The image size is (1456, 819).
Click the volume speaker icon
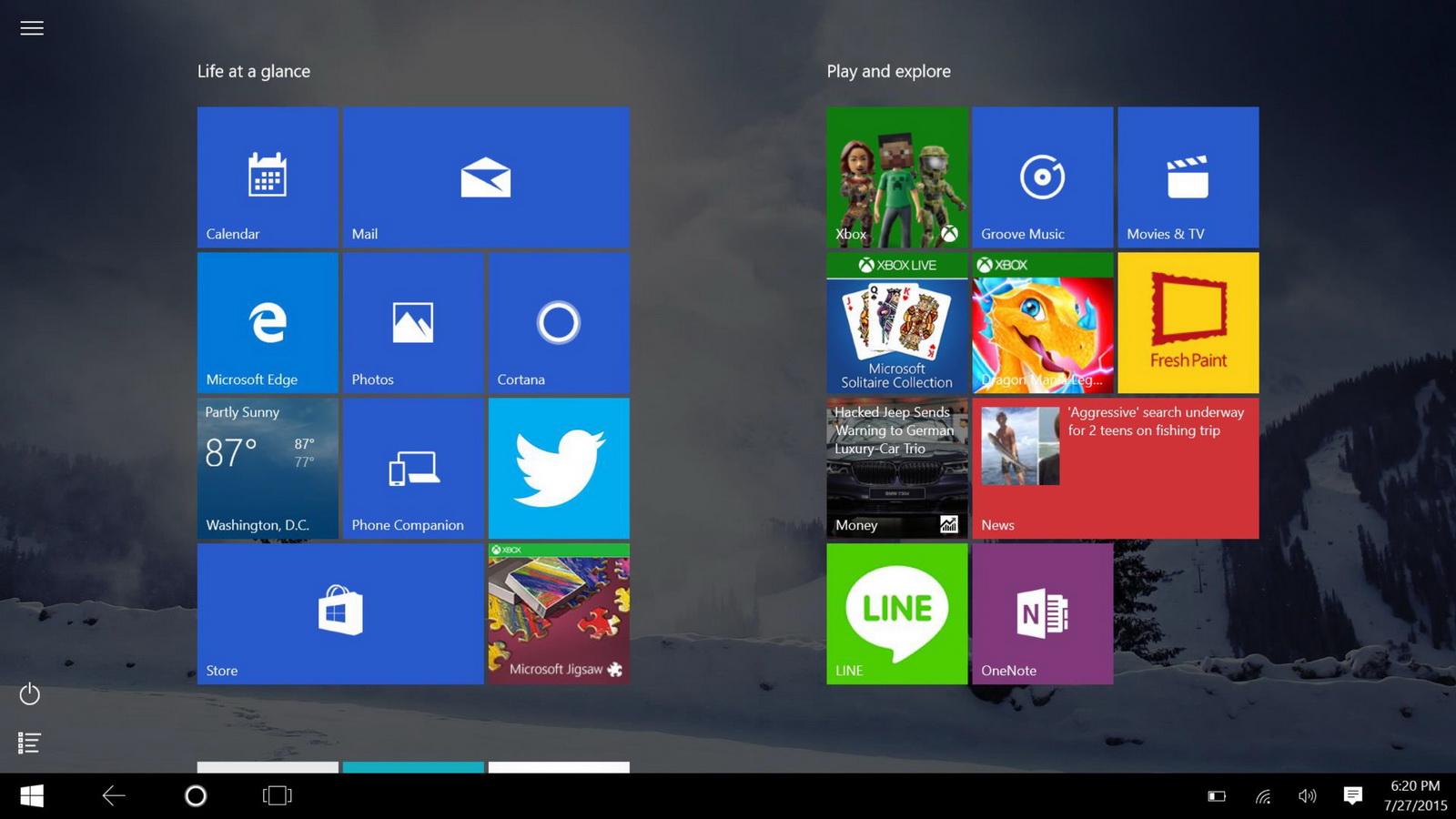[x=1308, y=796]
